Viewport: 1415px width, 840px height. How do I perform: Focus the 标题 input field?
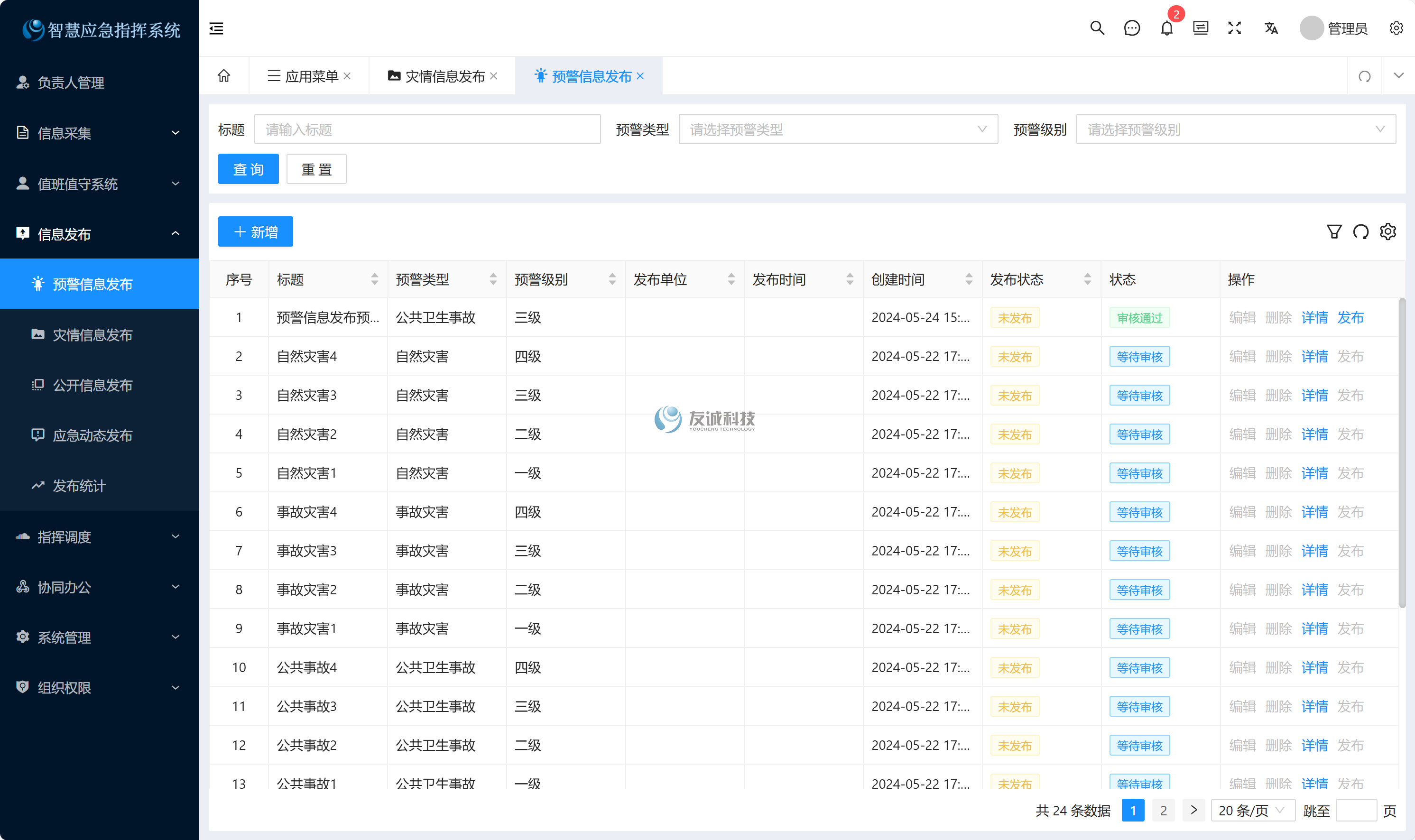[427, 129]
